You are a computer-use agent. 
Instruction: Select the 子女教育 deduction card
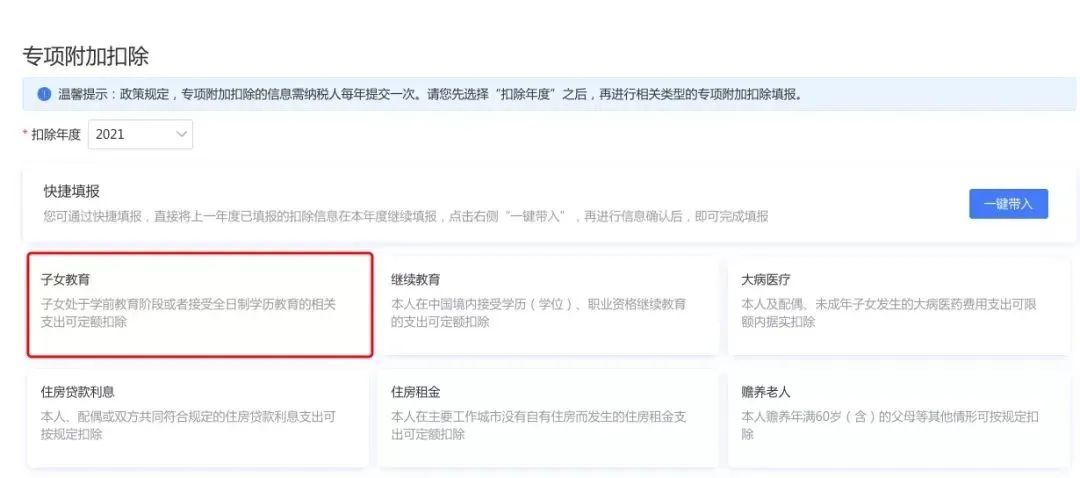point(200,304)
